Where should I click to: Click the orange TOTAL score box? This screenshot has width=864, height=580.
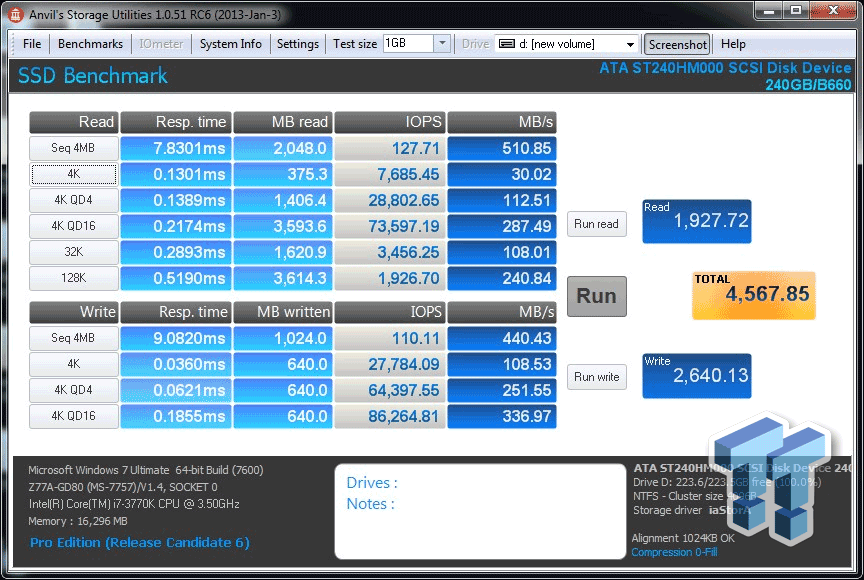(753, 295)
